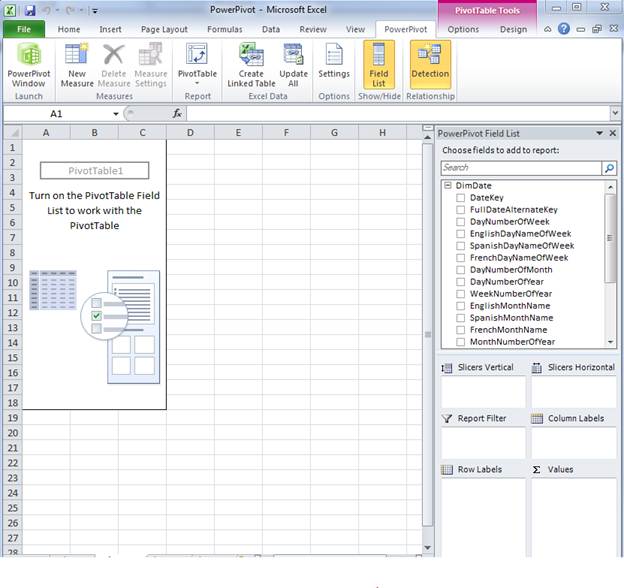Expand the formula bar
Viewport: 624px width, 588px height.
click(x=615, y=114)
